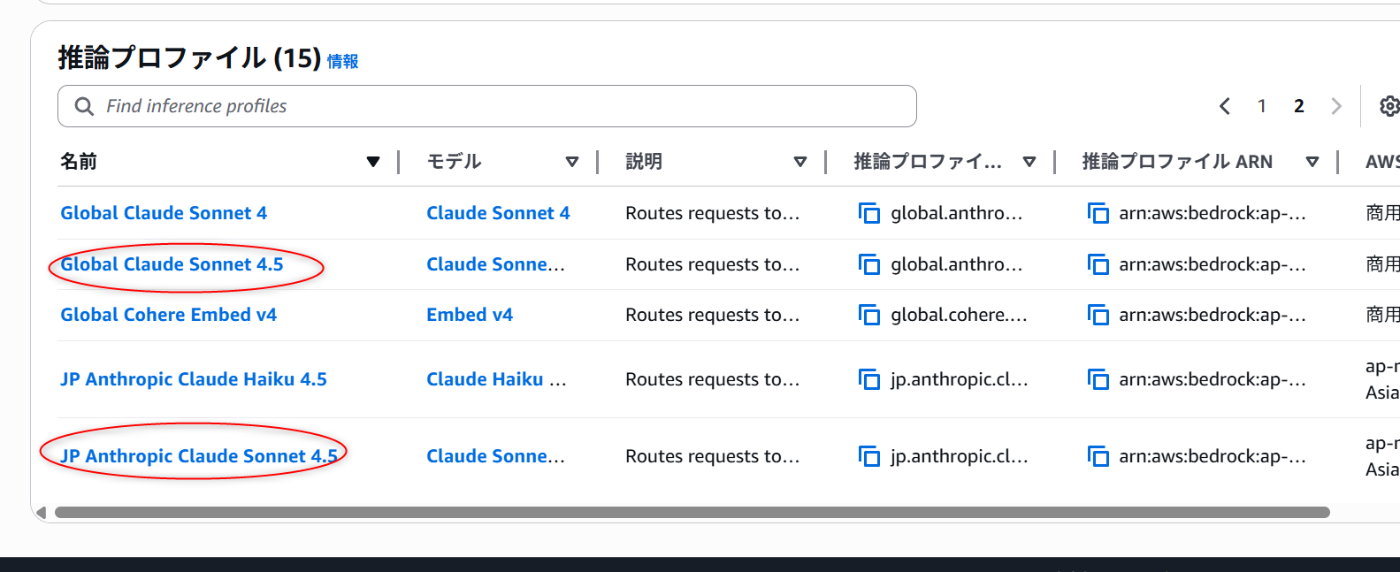Open JP Anthropic Claude Haiku 4.5 profile

(193, 380)
